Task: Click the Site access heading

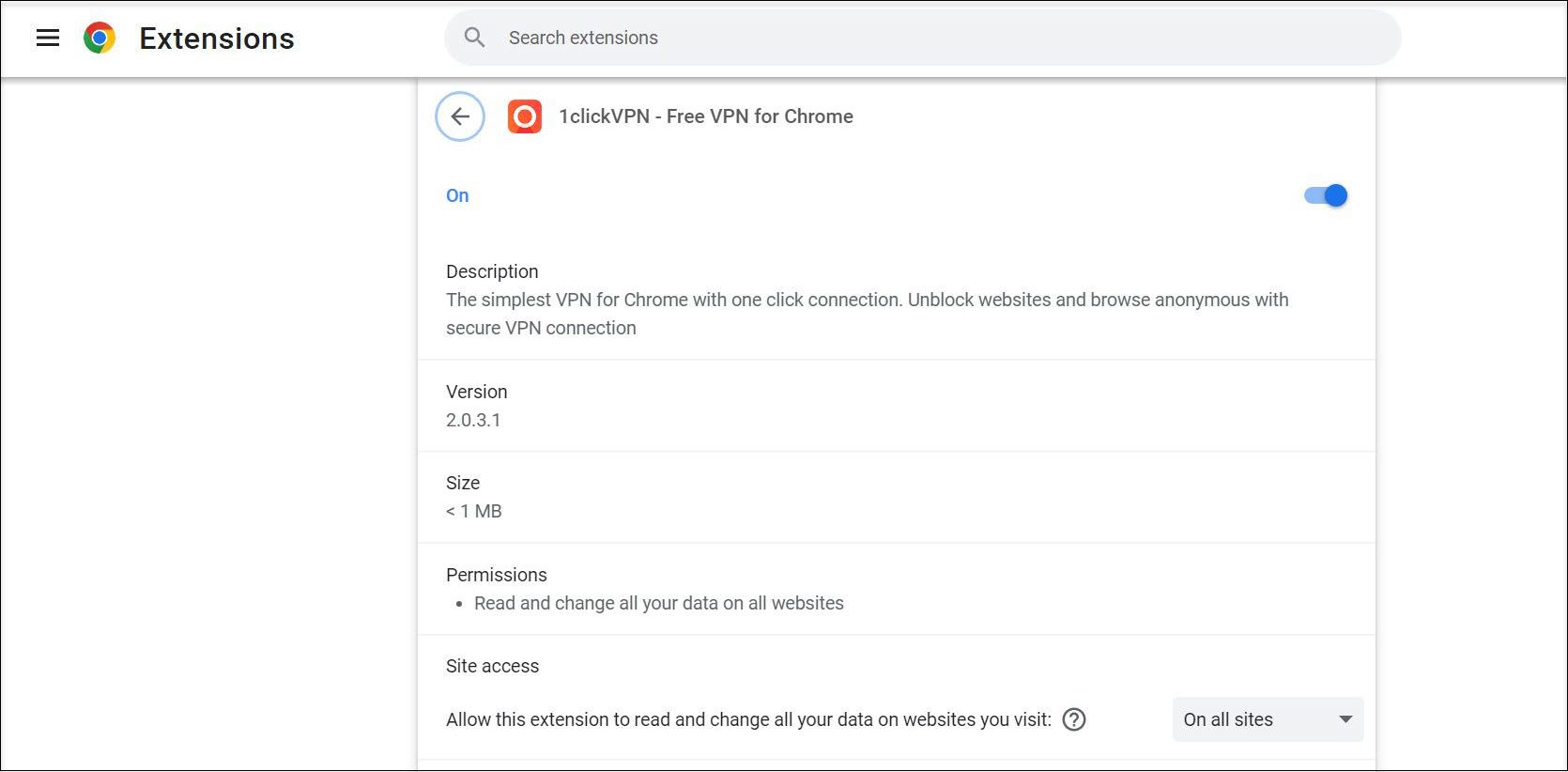Action: pos(493,666)
